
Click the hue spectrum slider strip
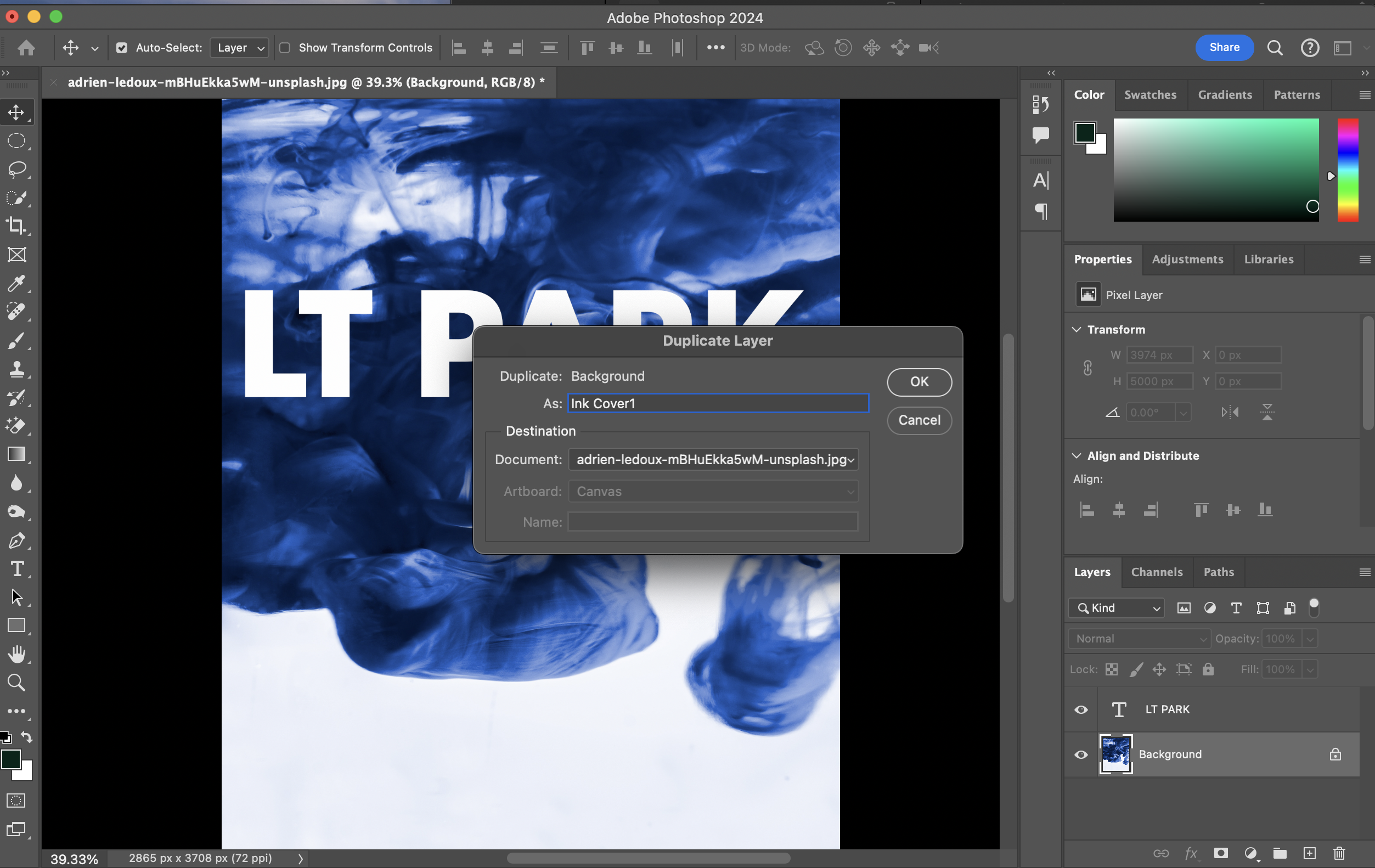point(1347,170)
